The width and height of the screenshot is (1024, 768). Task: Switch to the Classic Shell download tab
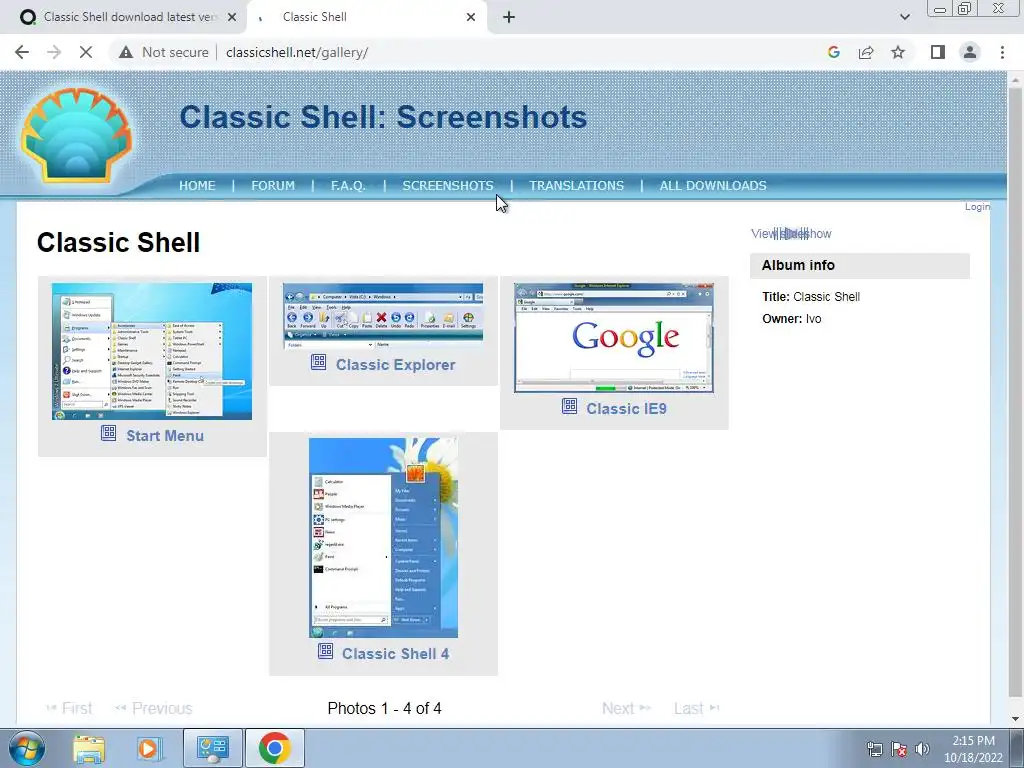123,17
